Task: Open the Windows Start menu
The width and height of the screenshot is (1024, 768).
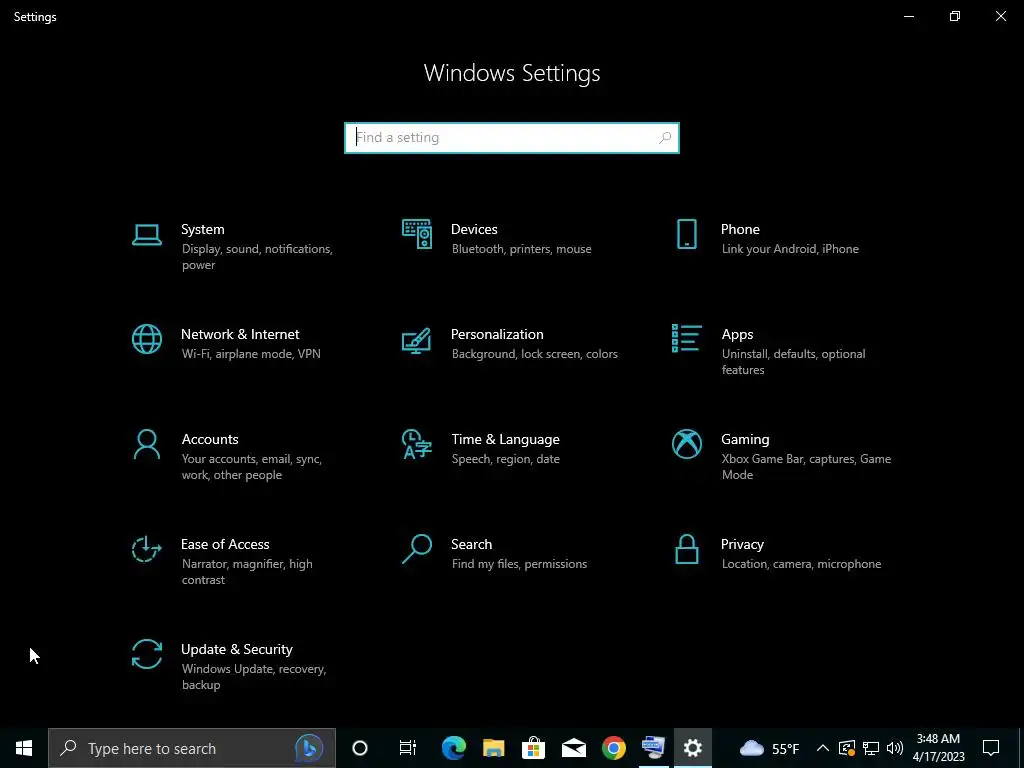Action: coord(24,748)
